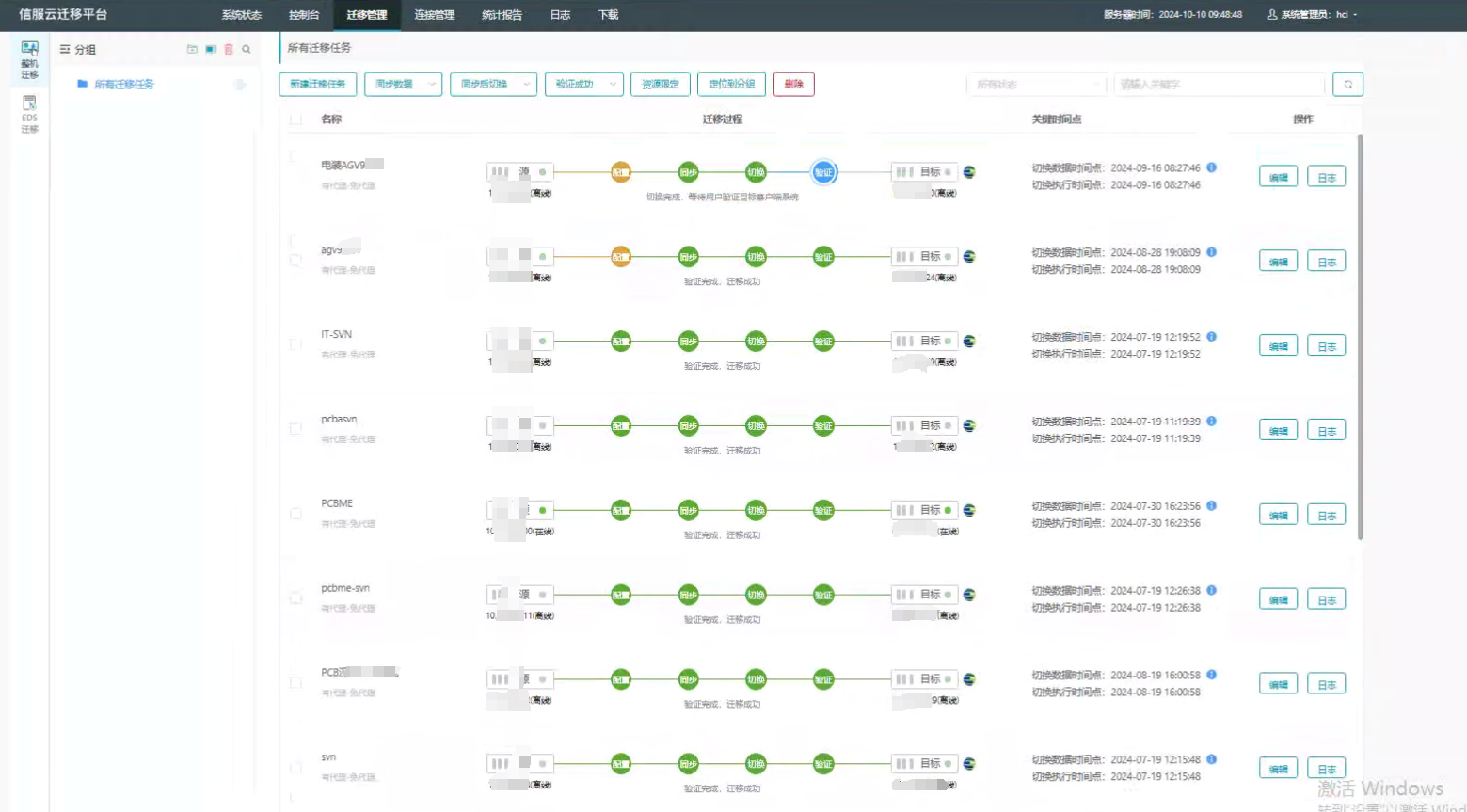Open the 连接管理 menu tab
This screenshot has width=1467, height=812.
coord(434,15)
